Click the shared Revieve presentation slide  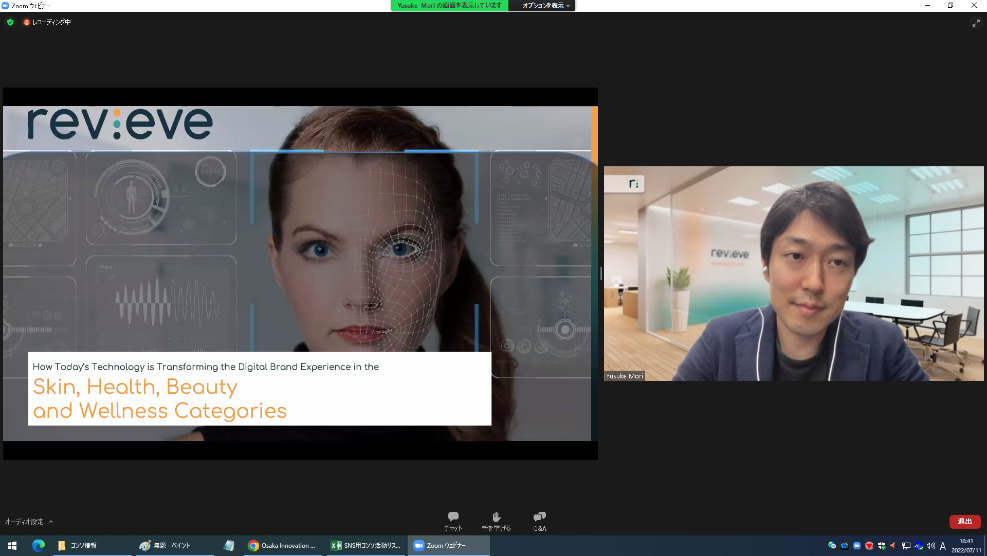click(300, 273)
